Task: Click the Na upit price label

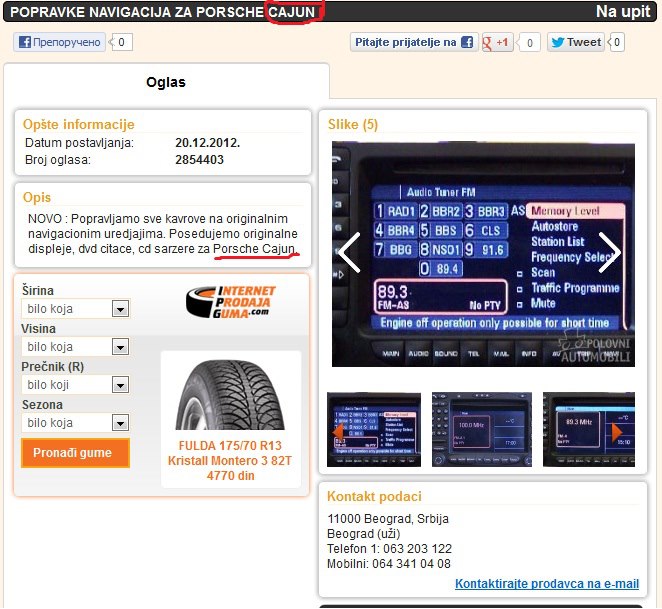Action: [x=623, y=11]
